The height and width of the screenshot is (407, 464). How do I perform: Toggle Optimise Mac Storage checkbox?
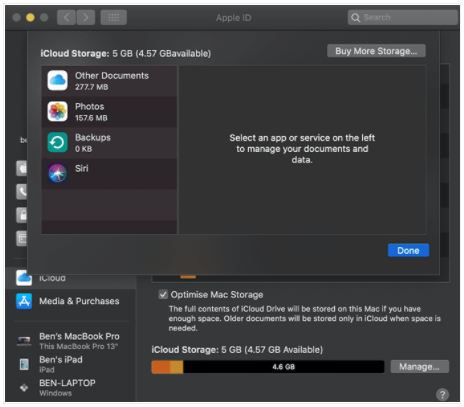(x=163, y=295)
